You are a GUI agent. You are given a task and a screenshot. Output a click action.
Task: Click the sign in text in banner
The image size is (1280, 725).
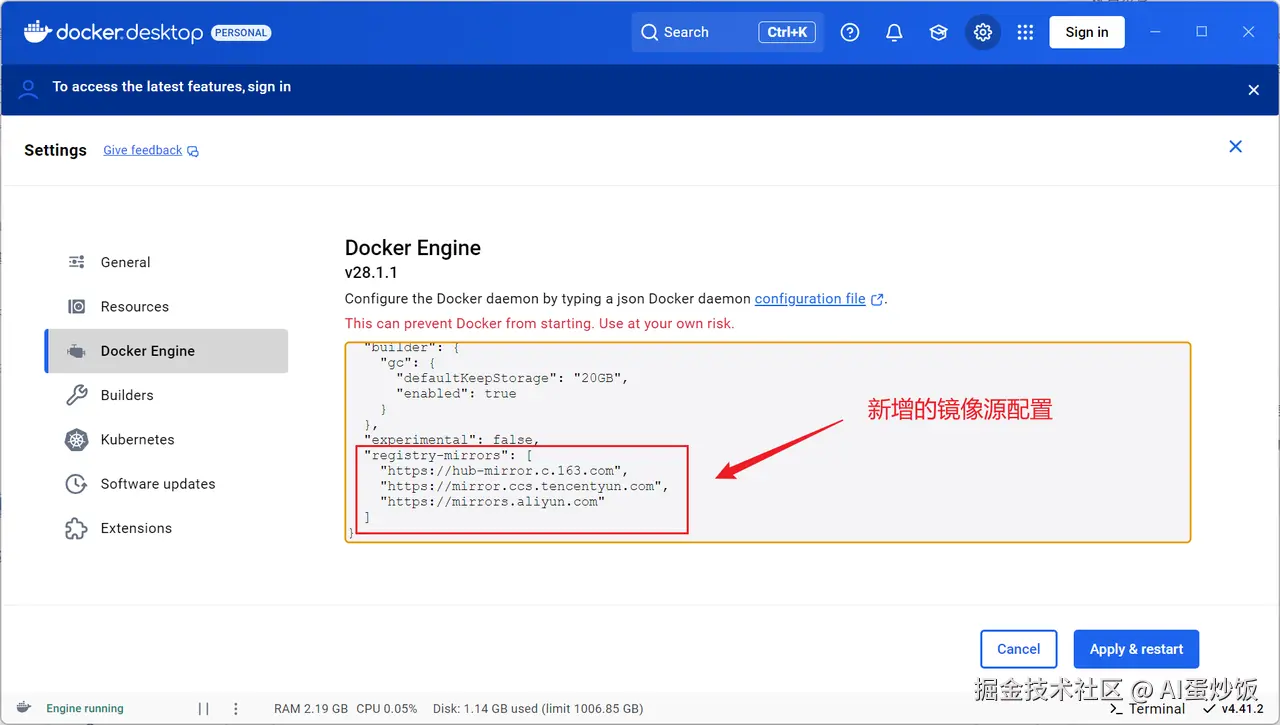[x=269, y=87]
